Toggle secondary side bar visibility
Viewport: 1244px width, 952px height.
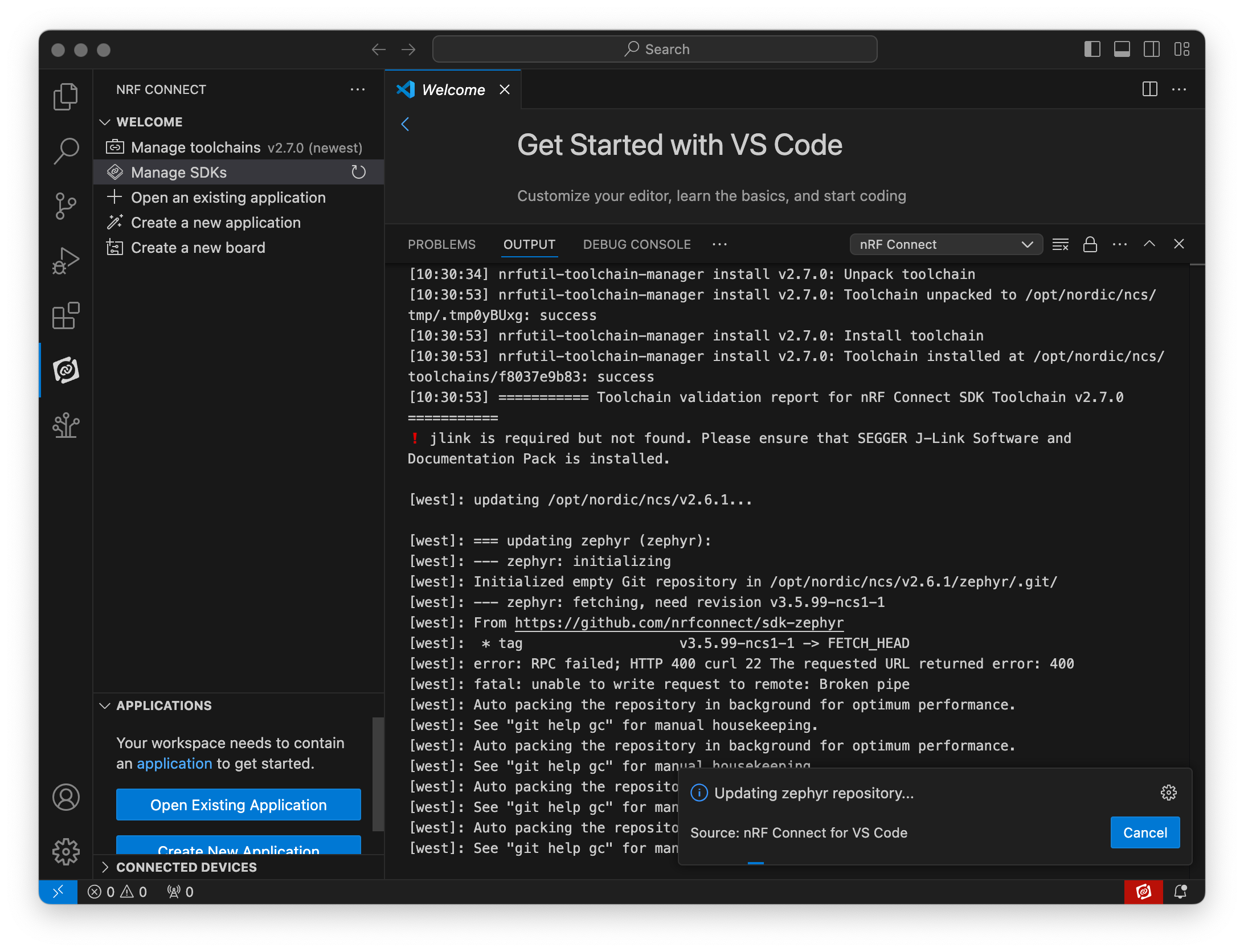tap(1152, 50)
